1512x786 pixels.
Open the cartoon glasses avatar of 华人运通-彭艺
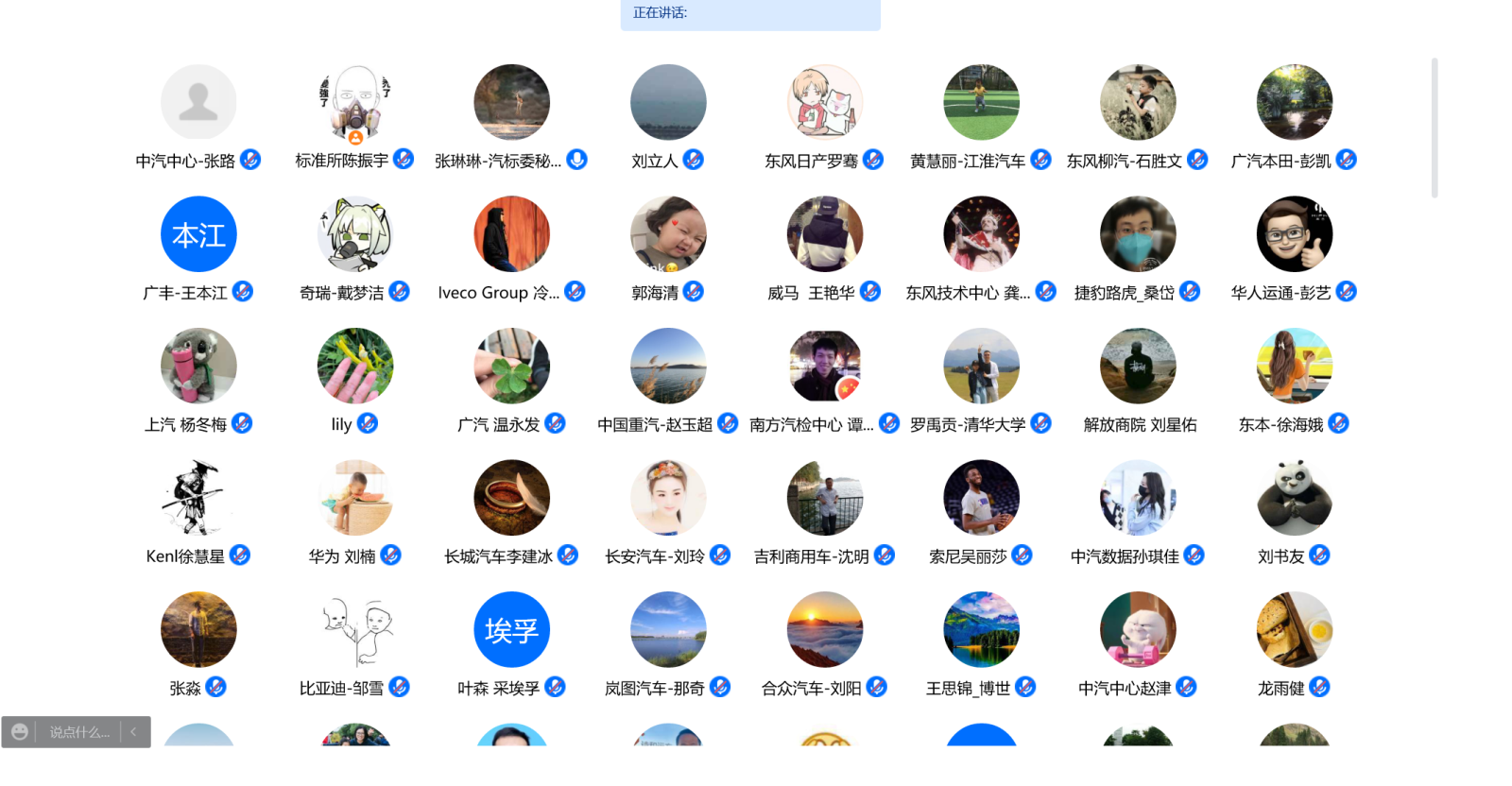pos(1295,234)
